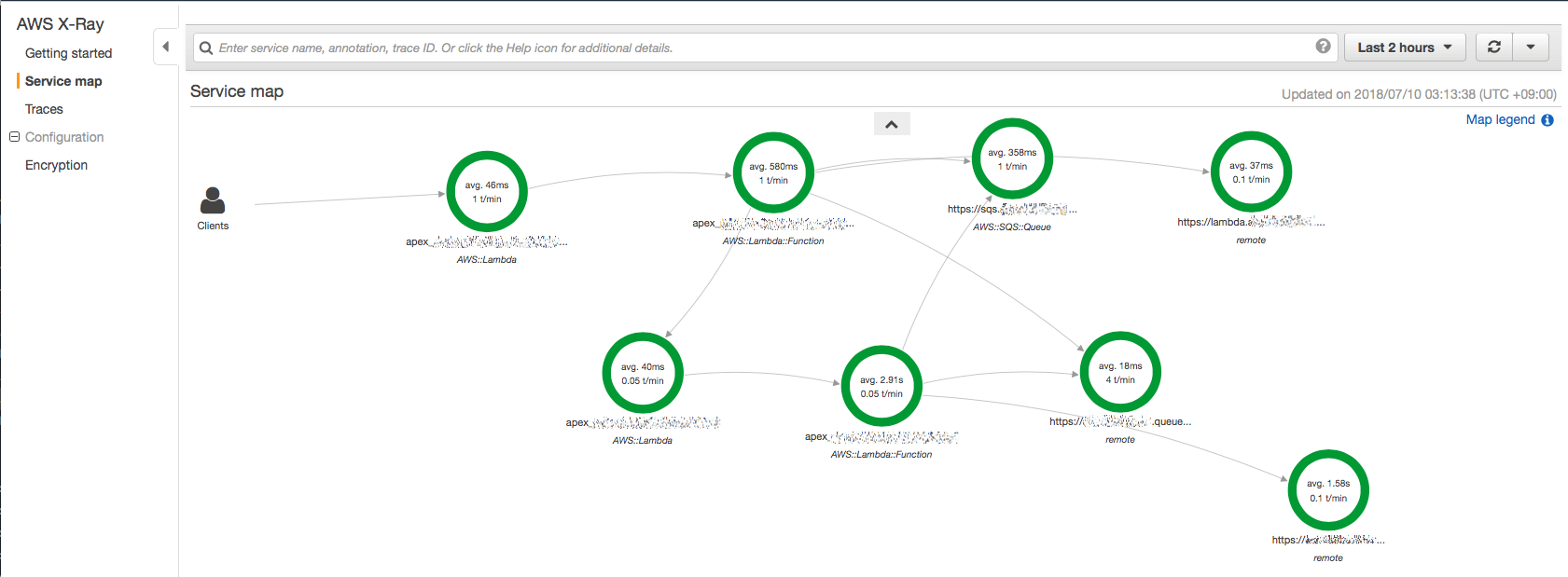
Task: Open the Encryption settings link
Action: [x=56, y=165]
